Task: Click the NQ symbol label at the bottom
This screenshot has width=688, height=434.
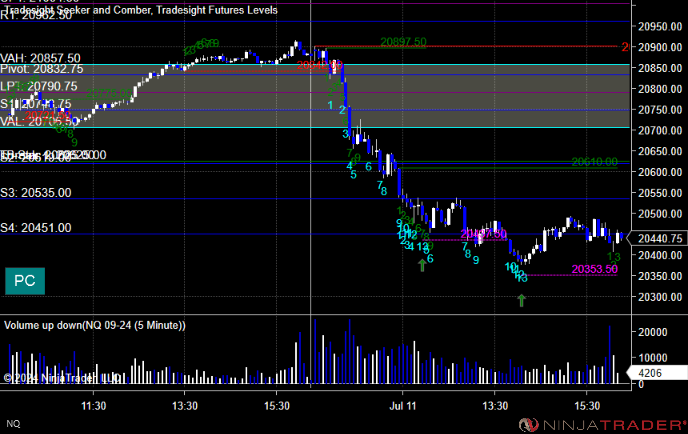Action: click(13, 424)
